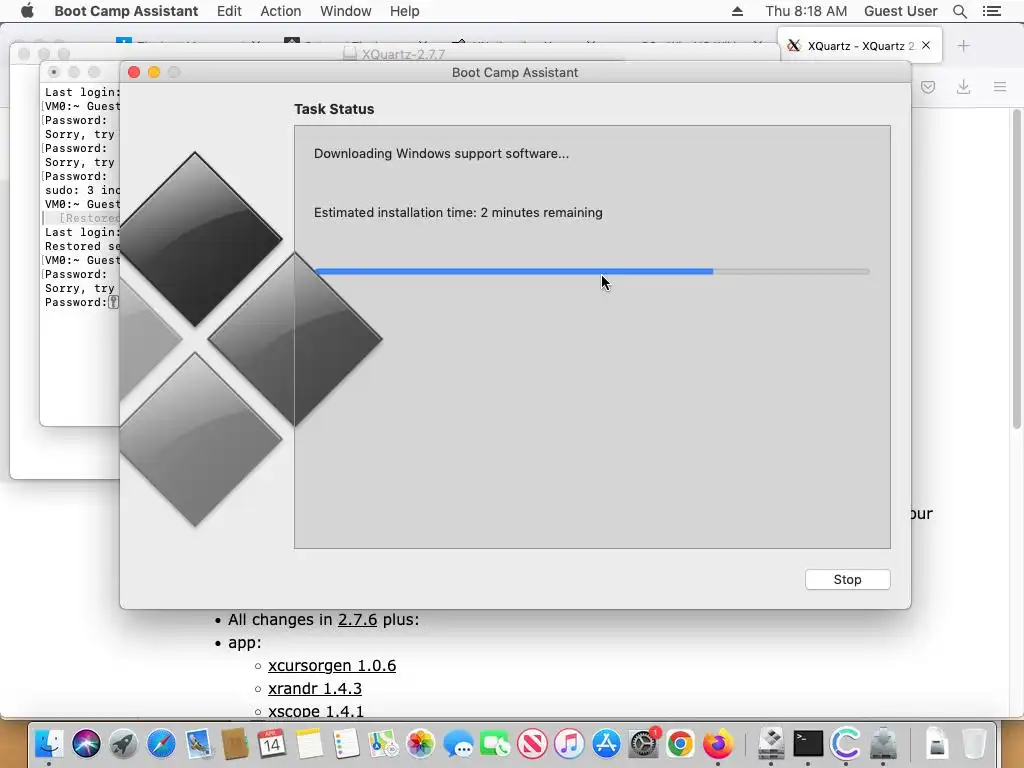The image size is (1024, 768).
Task: Click Estimated installation time text
Action: pos(458,212)
